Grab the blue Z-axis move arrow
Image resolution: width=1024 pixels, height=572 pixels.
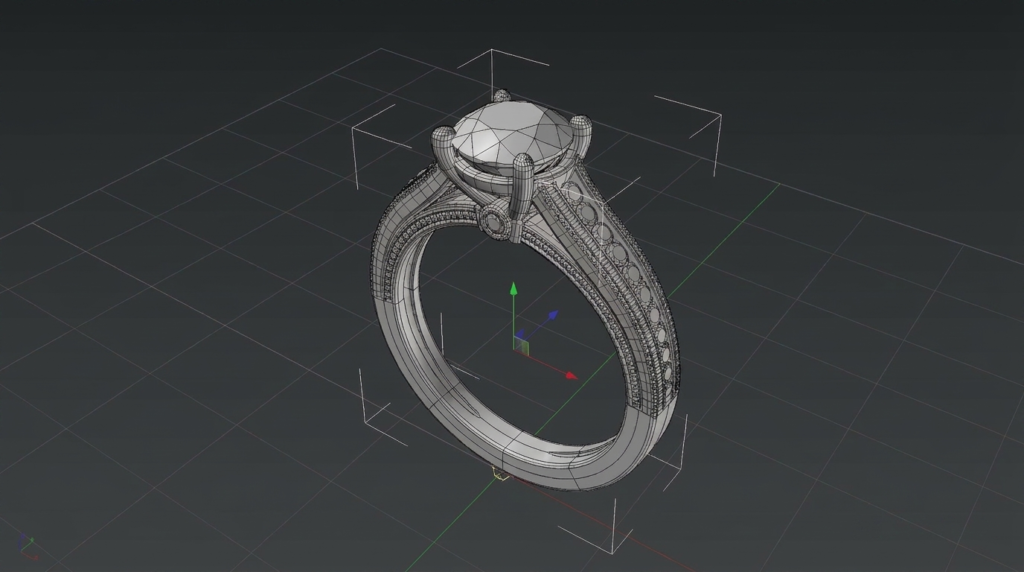pyautogui.click(x=552, y=316)
